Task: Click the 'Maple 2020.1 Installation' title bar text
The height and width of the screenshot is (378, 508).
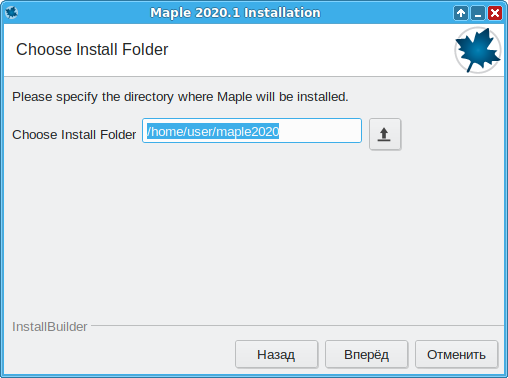Action: 235,13
